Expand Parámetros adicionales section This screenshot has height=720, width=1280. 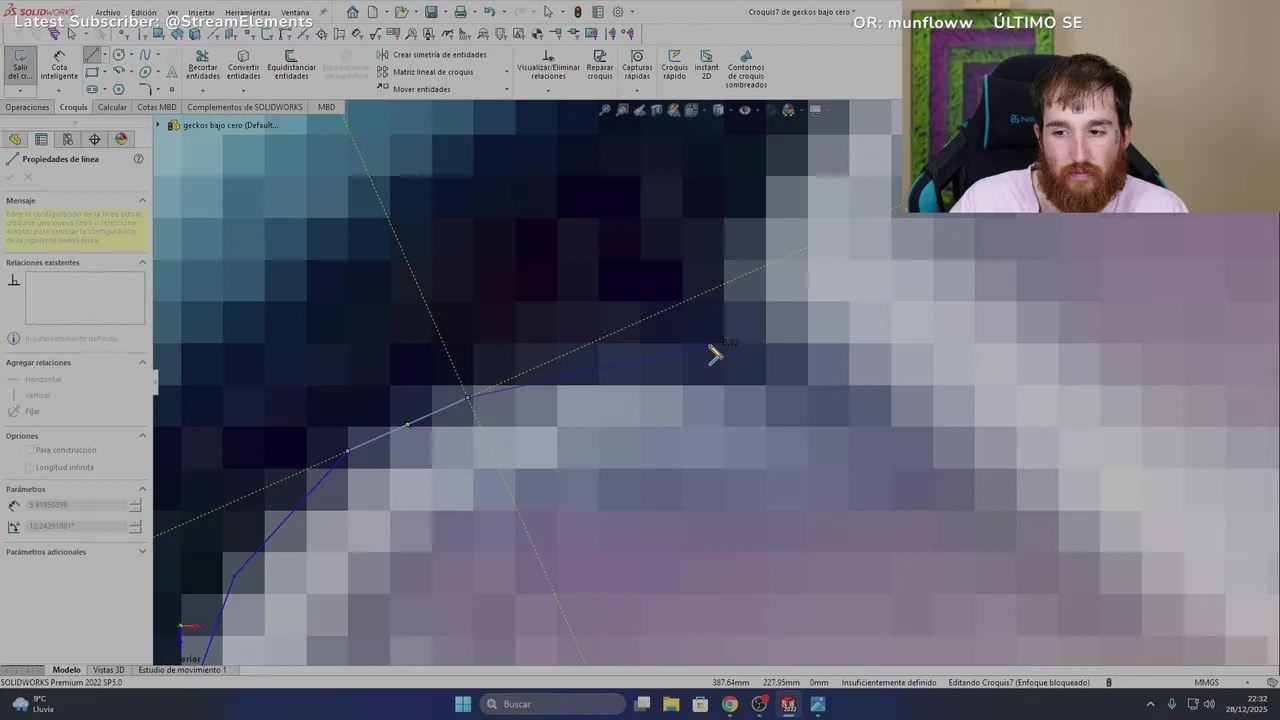pyautogui.click(x=142, y=551)
